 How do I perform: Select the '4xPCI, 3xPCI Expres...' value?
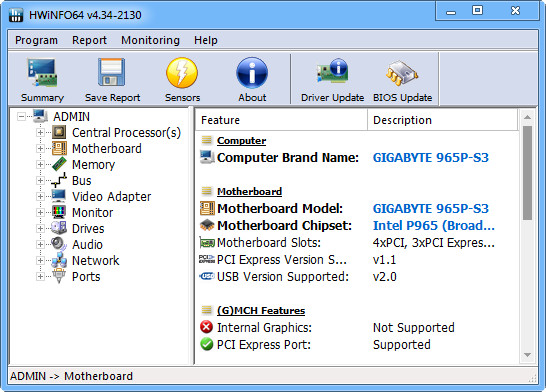pos(434,243)
